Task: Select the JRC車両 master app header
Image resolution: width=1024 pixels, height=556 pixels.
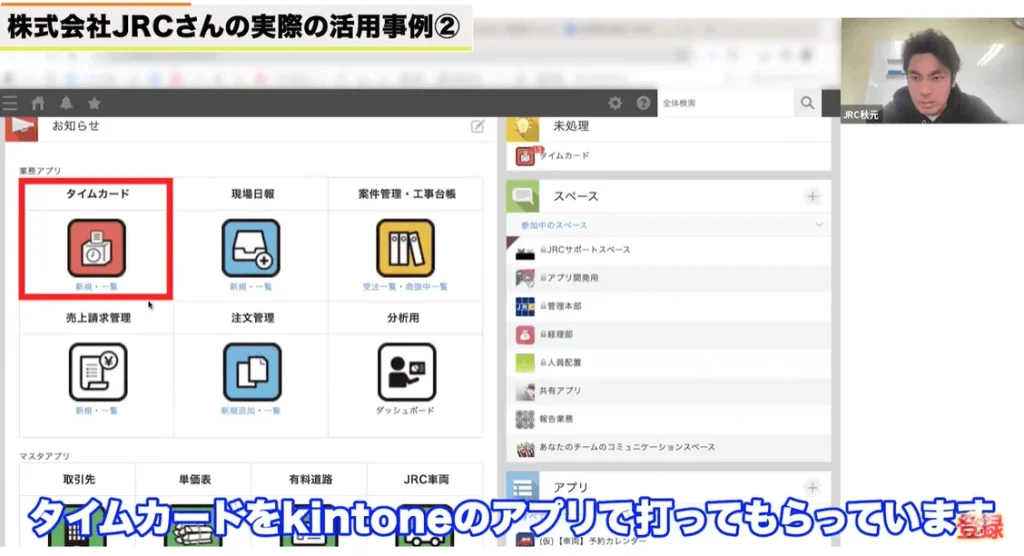Action: click(x=426, y=480)
